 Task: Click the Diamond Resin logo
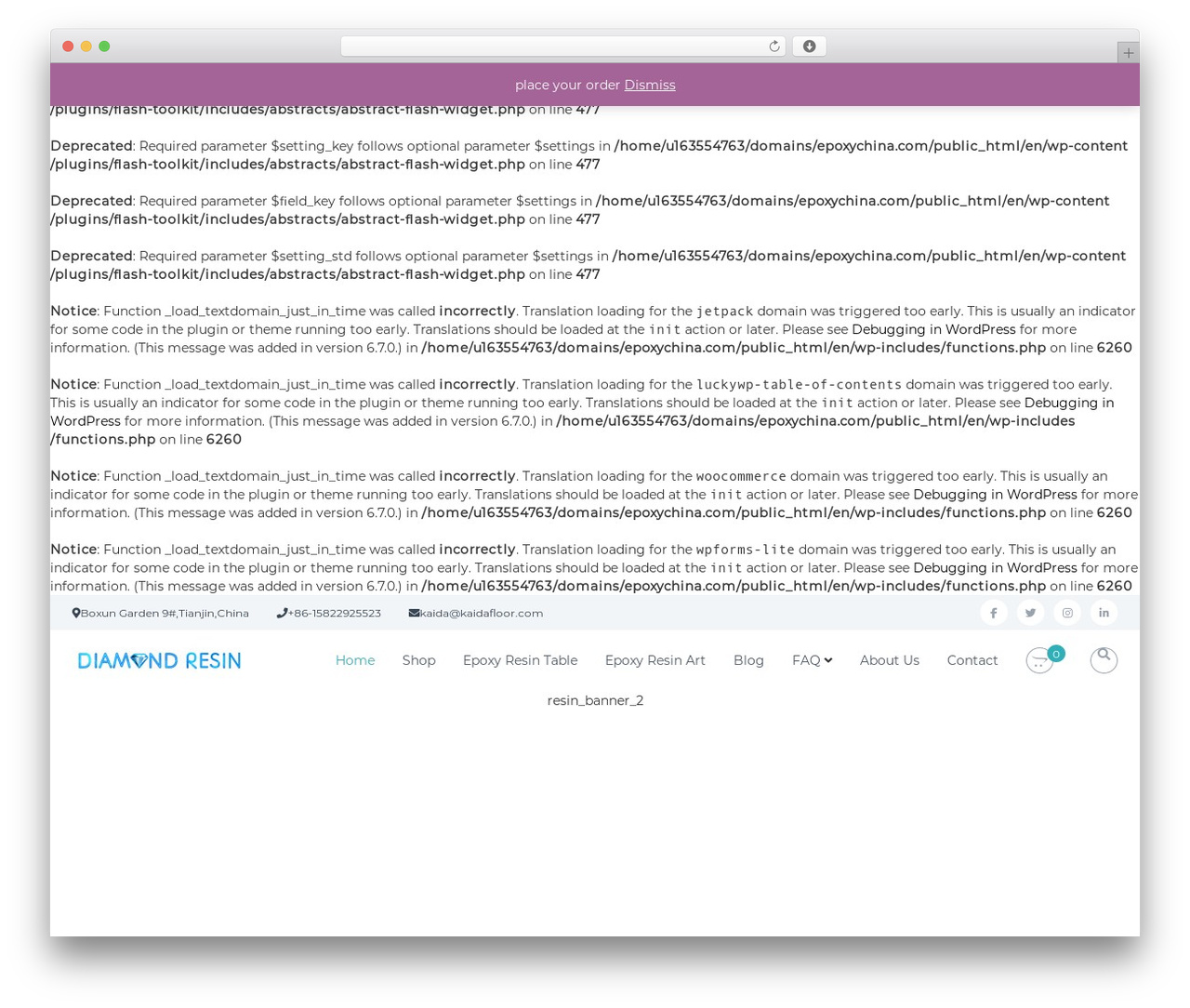point(159,660)
